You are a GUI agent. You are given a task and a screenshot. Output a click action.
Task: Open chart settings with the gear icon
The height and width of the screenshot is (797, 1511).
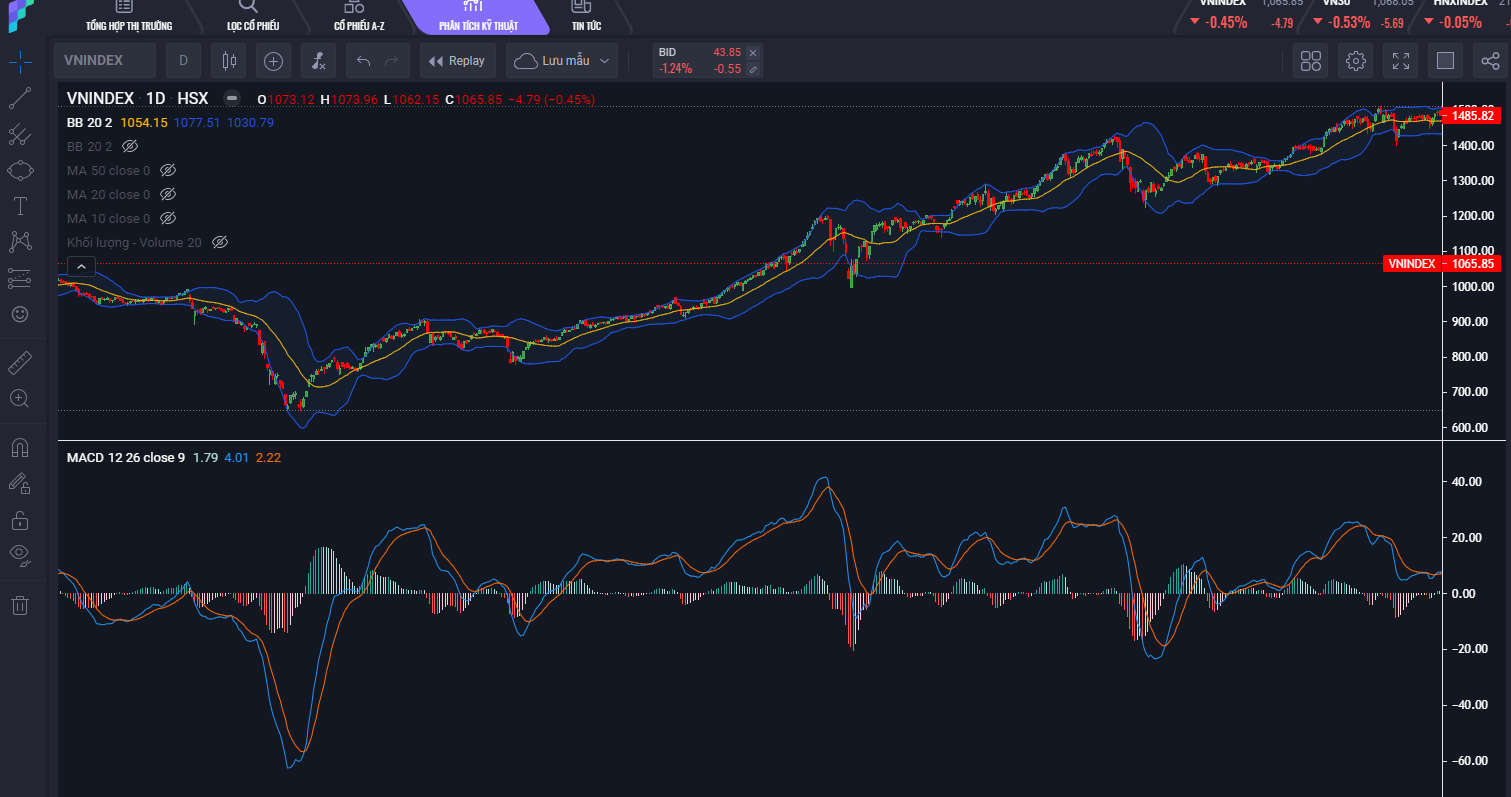tap(1355, 61)
